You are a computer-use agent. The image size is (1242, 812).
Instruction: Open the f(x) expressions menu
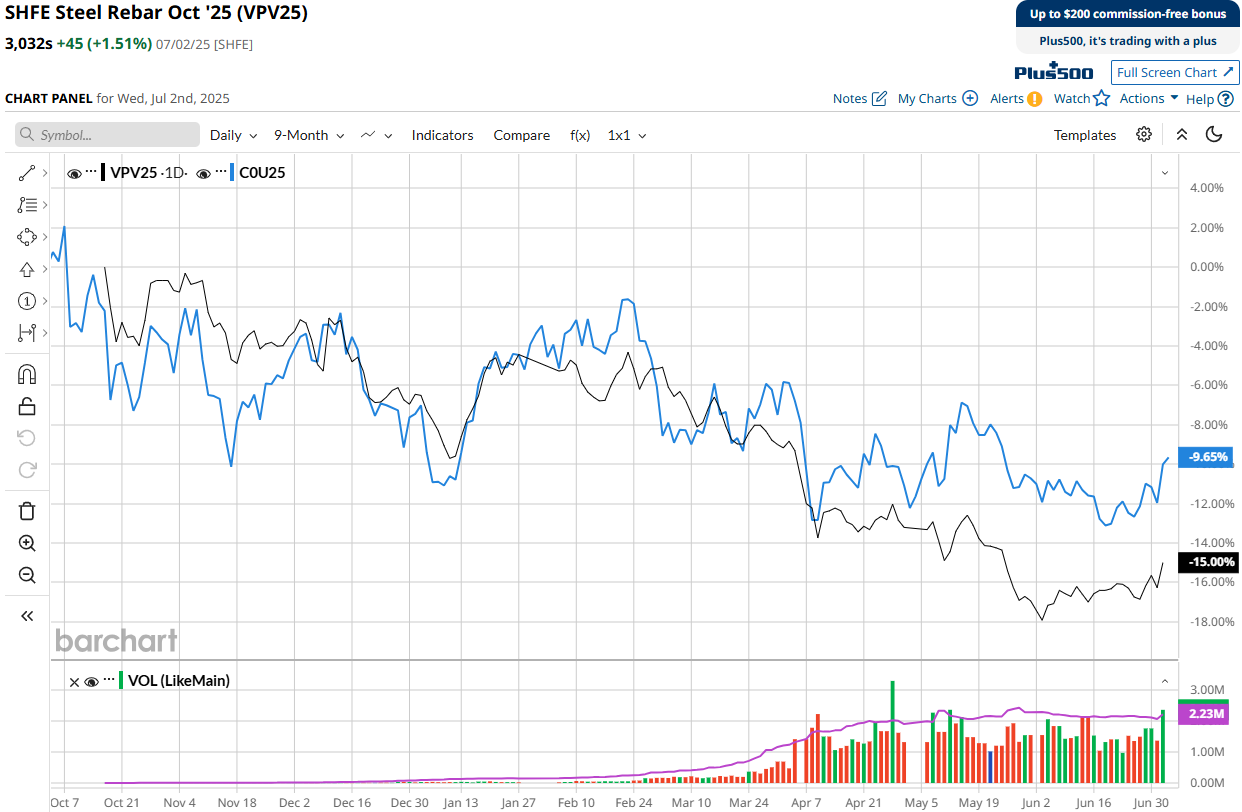[x=580, y=135]
